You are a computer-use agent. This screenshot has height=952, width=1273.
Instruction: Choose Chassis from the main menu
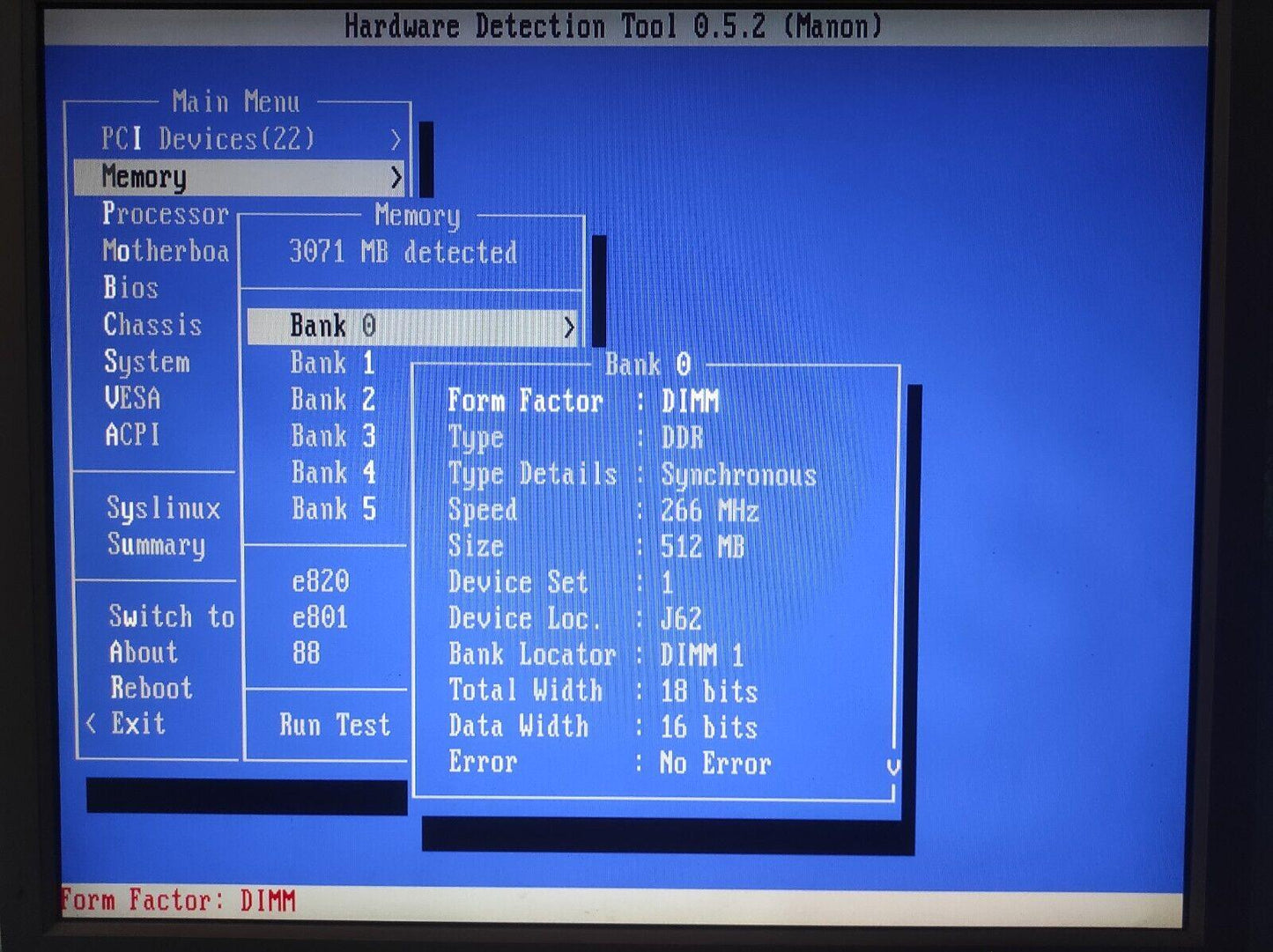[x=152, y=325]
